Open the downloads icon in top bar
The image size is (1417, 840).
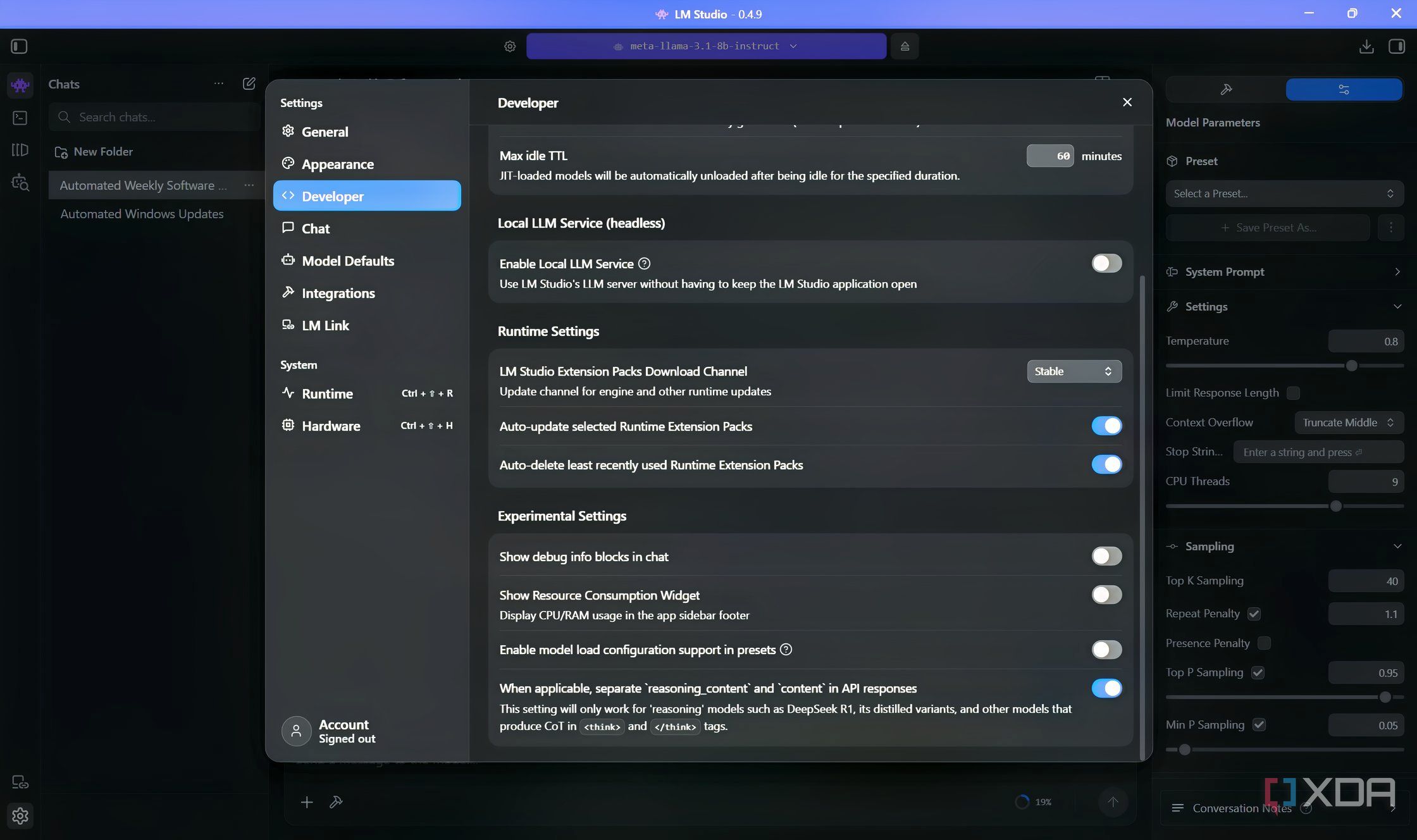1366,46
